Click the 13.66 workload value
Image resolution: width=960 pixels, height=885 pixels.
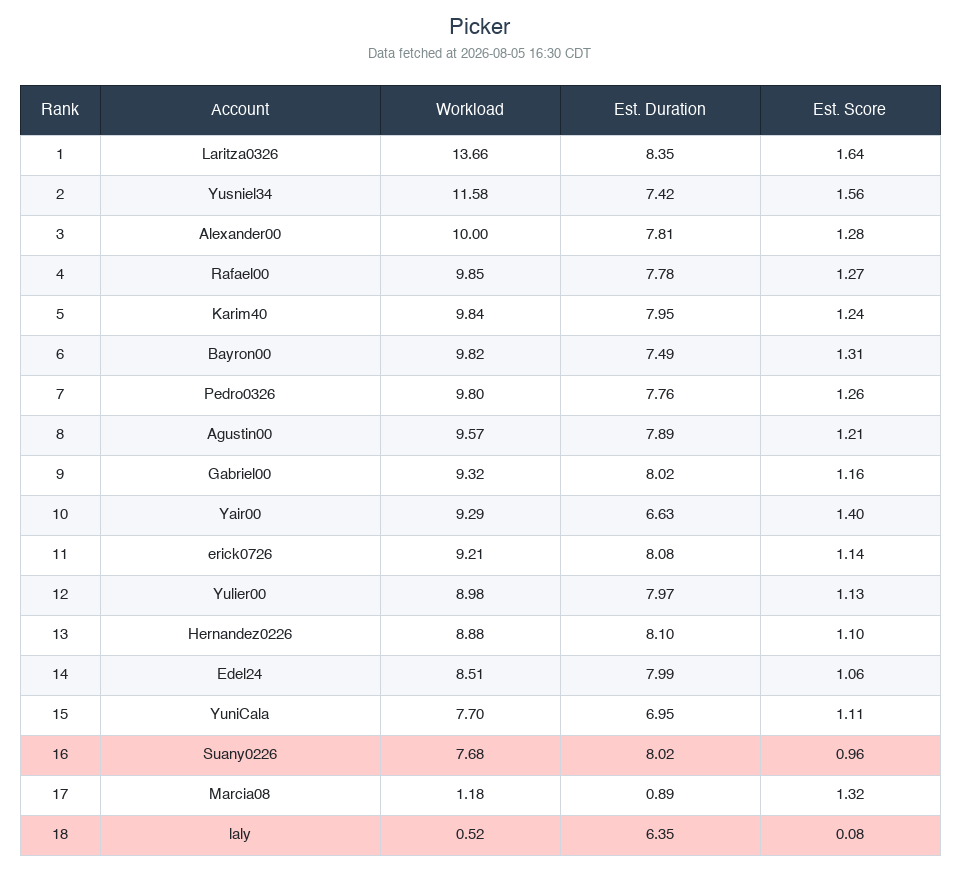pyautogui.click(x=470, y=154)
